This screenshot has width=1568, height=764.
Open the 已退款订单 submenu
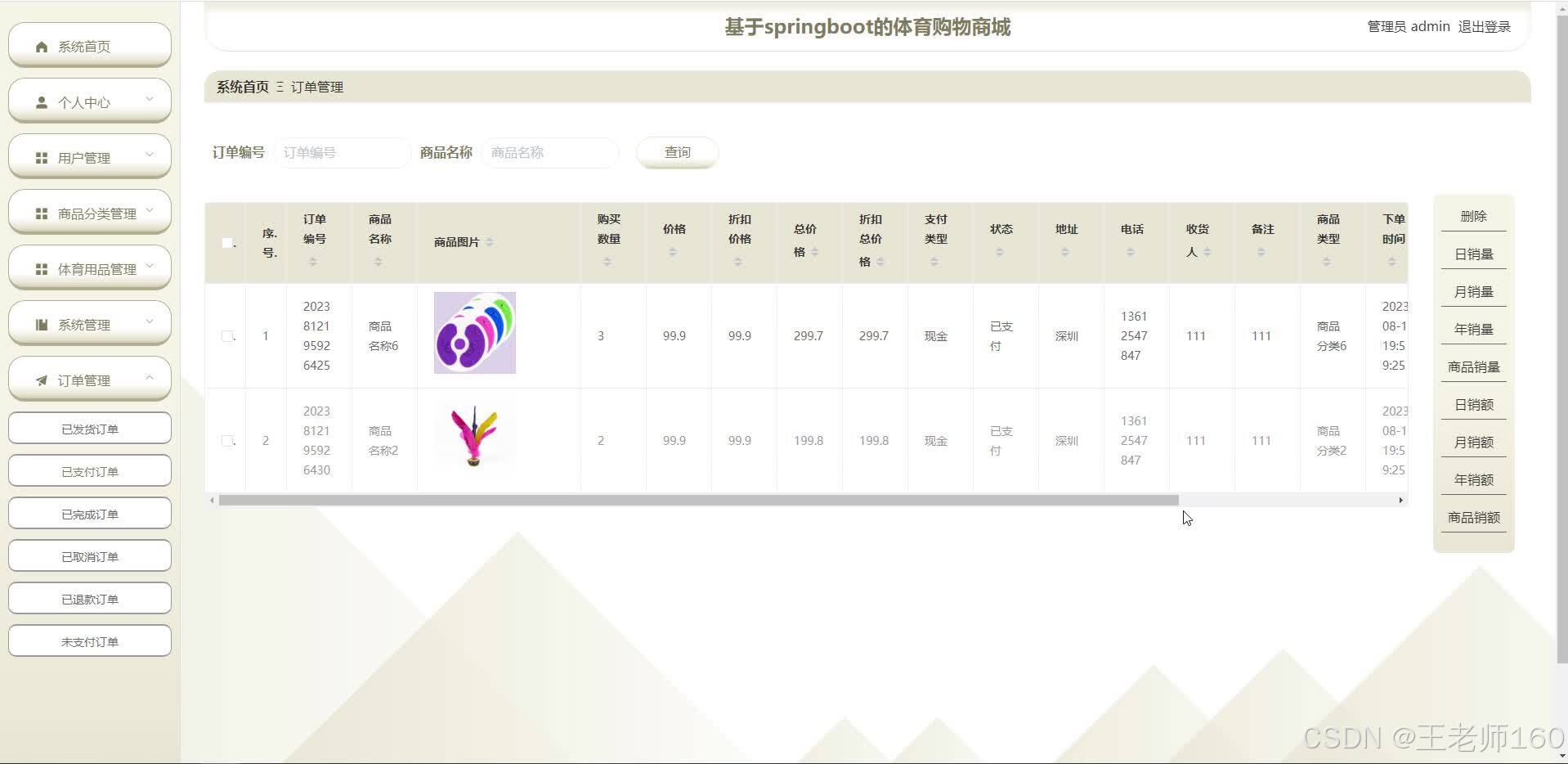[x=90, y=599]
